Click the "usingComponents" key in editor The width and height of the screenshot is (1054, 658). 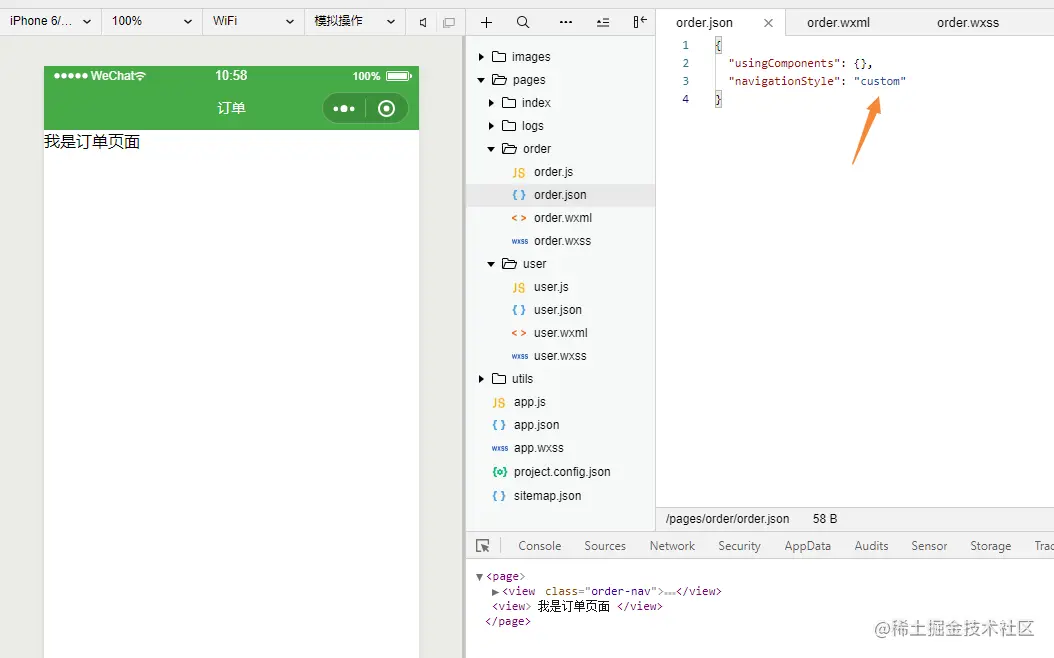pyautogui.click(x=784, y=63)
